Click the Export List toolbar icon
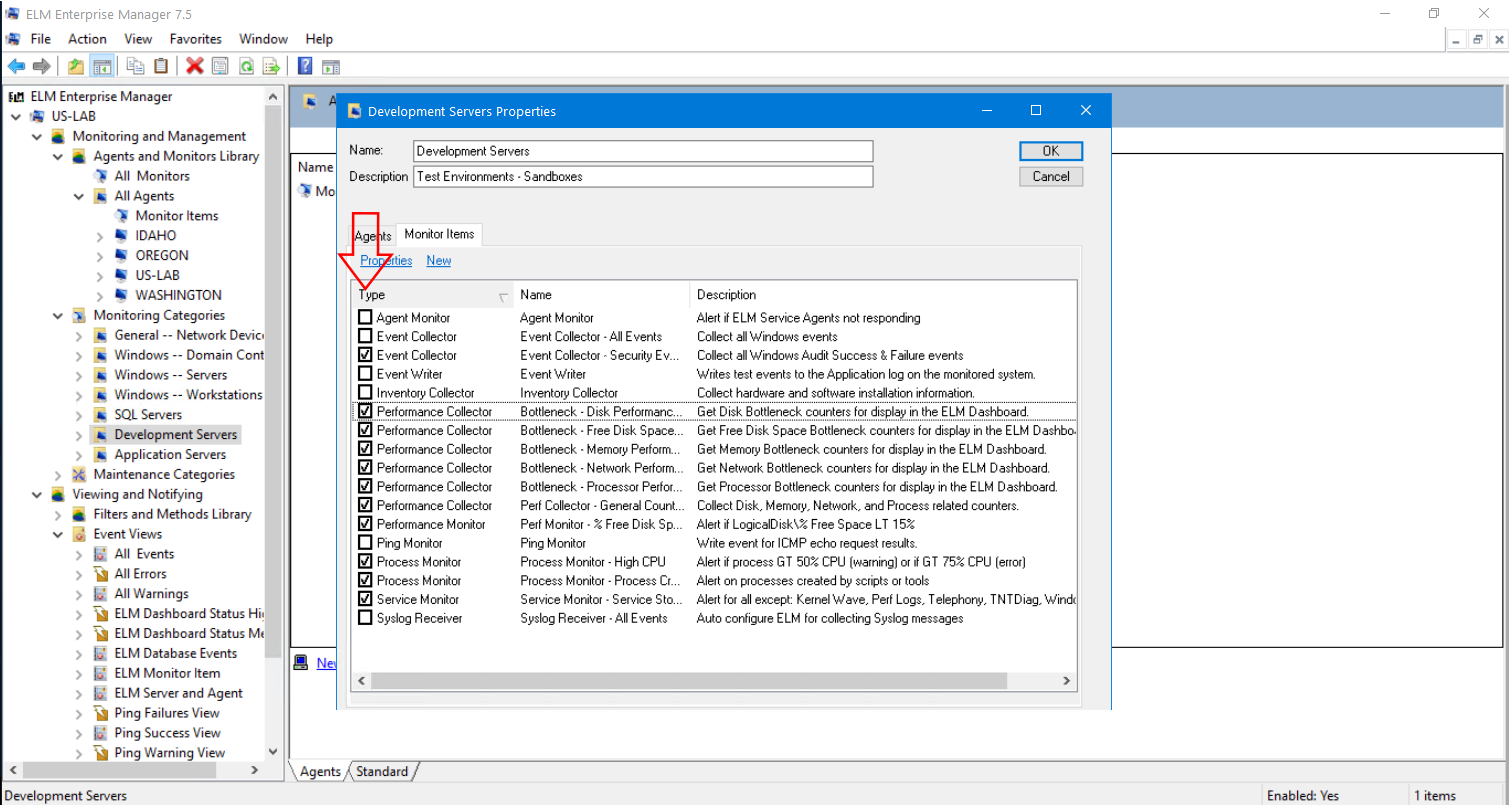The image size is (1509, 807). [x=270, y=66]
